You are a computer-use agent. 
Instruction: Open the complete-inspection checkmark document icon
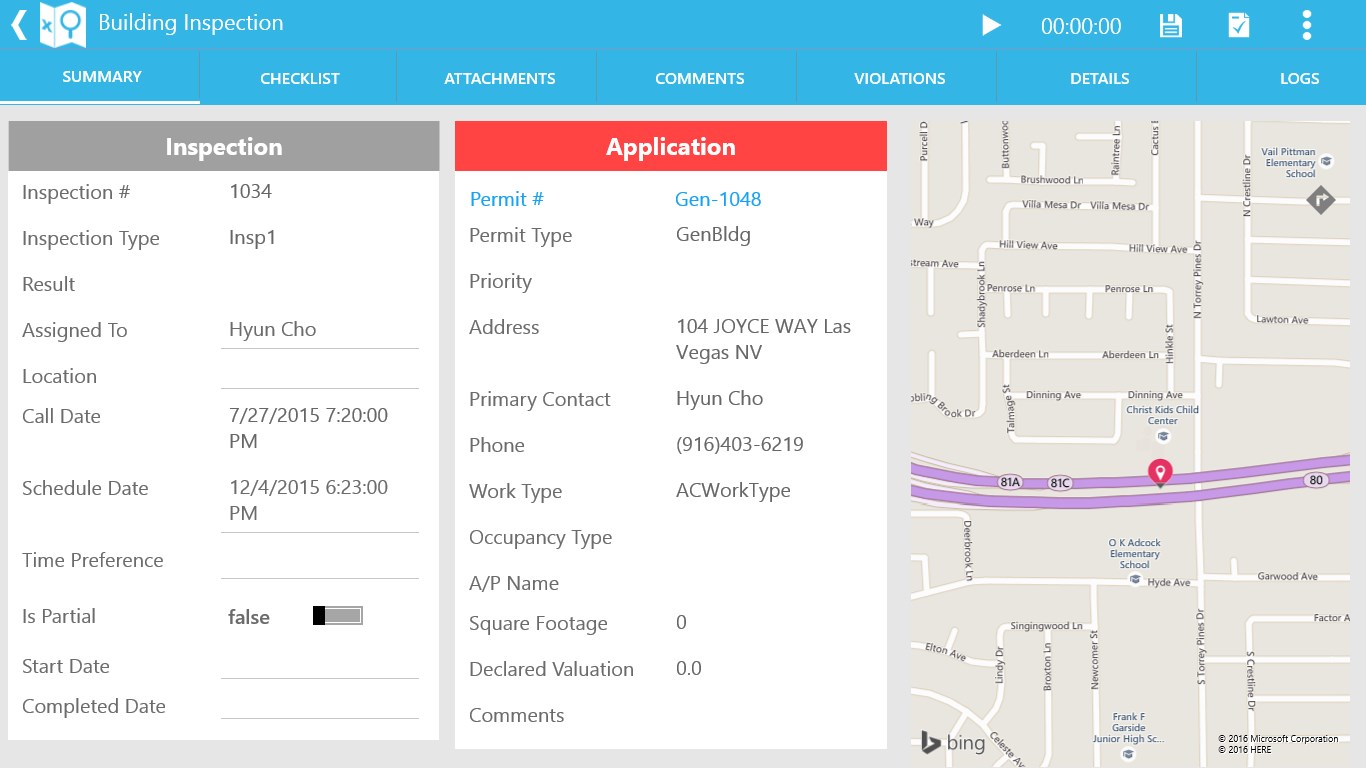(1239, 25)
